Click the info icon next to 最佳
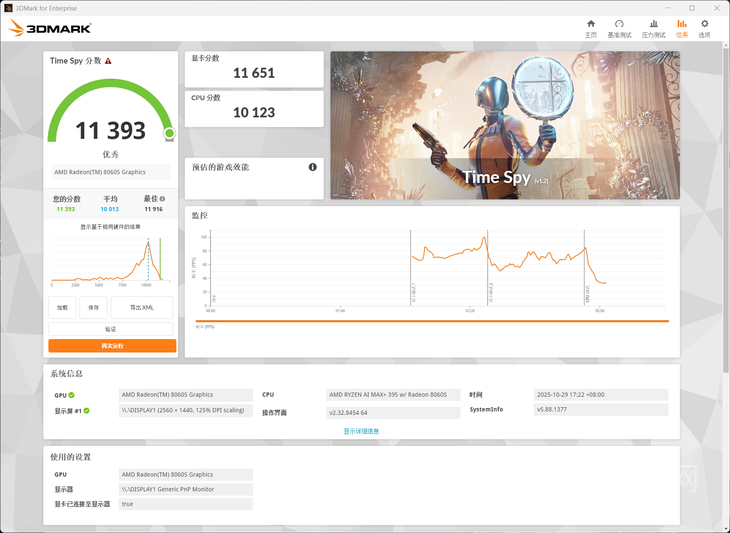Viewport: 730px width, 533px height. click(162, 199)
